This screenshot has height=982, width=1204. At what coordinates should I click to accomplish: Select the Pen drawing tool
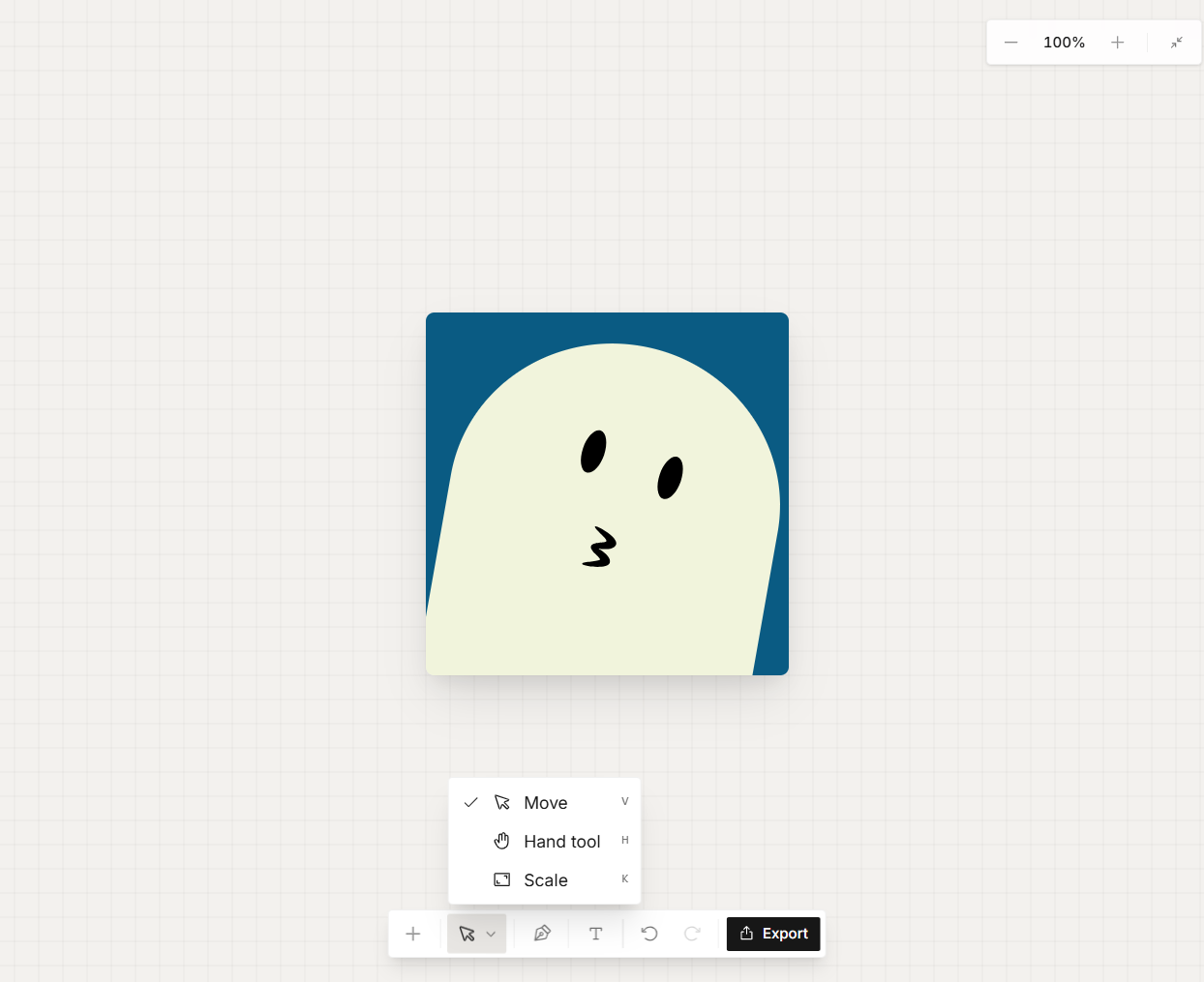(x=542, y=934)
